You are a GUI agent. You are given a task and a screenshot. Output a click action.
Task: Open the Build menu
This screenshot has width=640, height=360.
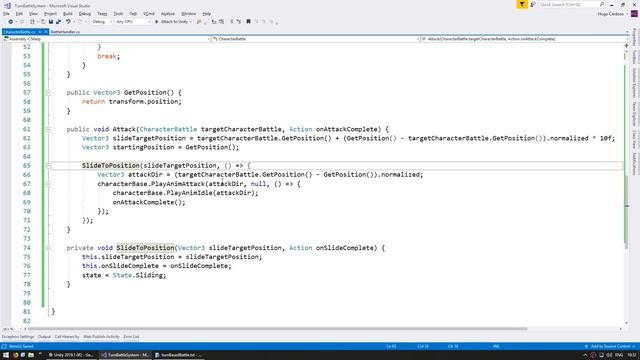(68, 14)
